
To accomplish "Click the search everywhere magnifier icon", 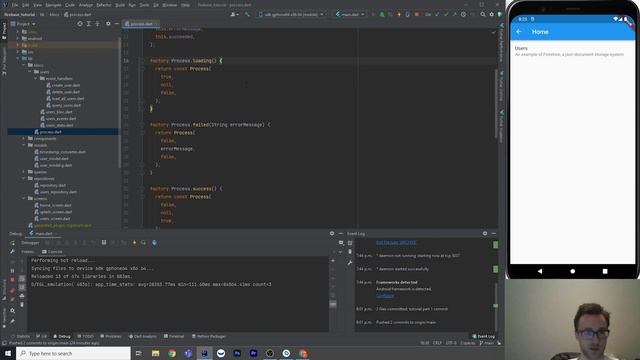I will [483, 14].
